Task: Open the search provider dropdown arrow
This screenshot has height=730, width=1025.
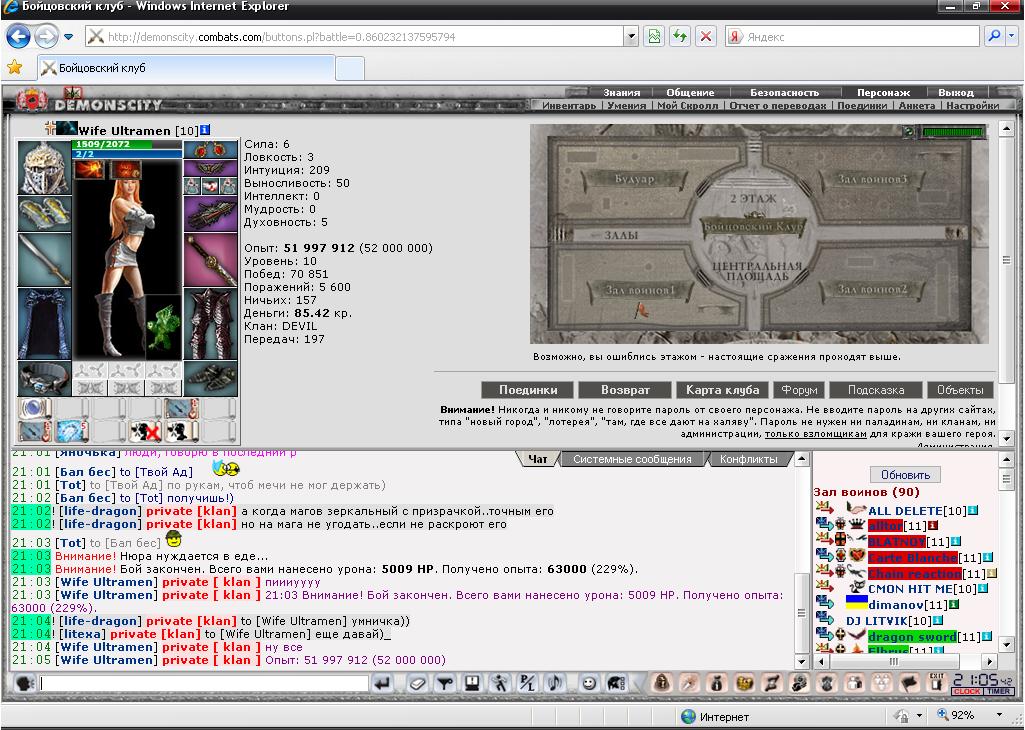Action: [1012, 37]
